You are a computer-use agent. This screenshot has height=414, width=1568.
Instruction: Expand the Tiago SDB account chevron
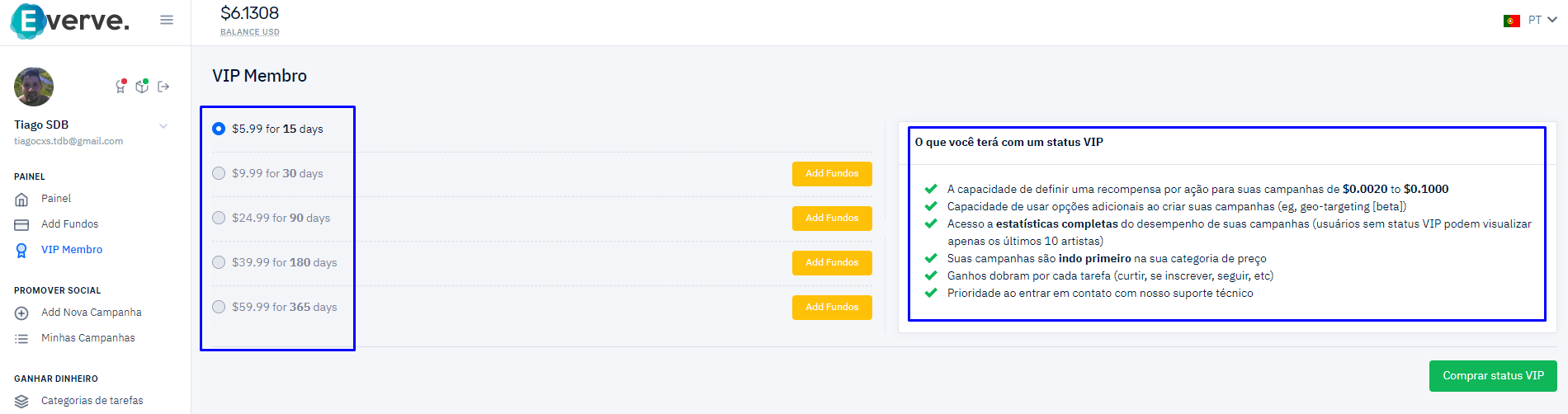163,125
